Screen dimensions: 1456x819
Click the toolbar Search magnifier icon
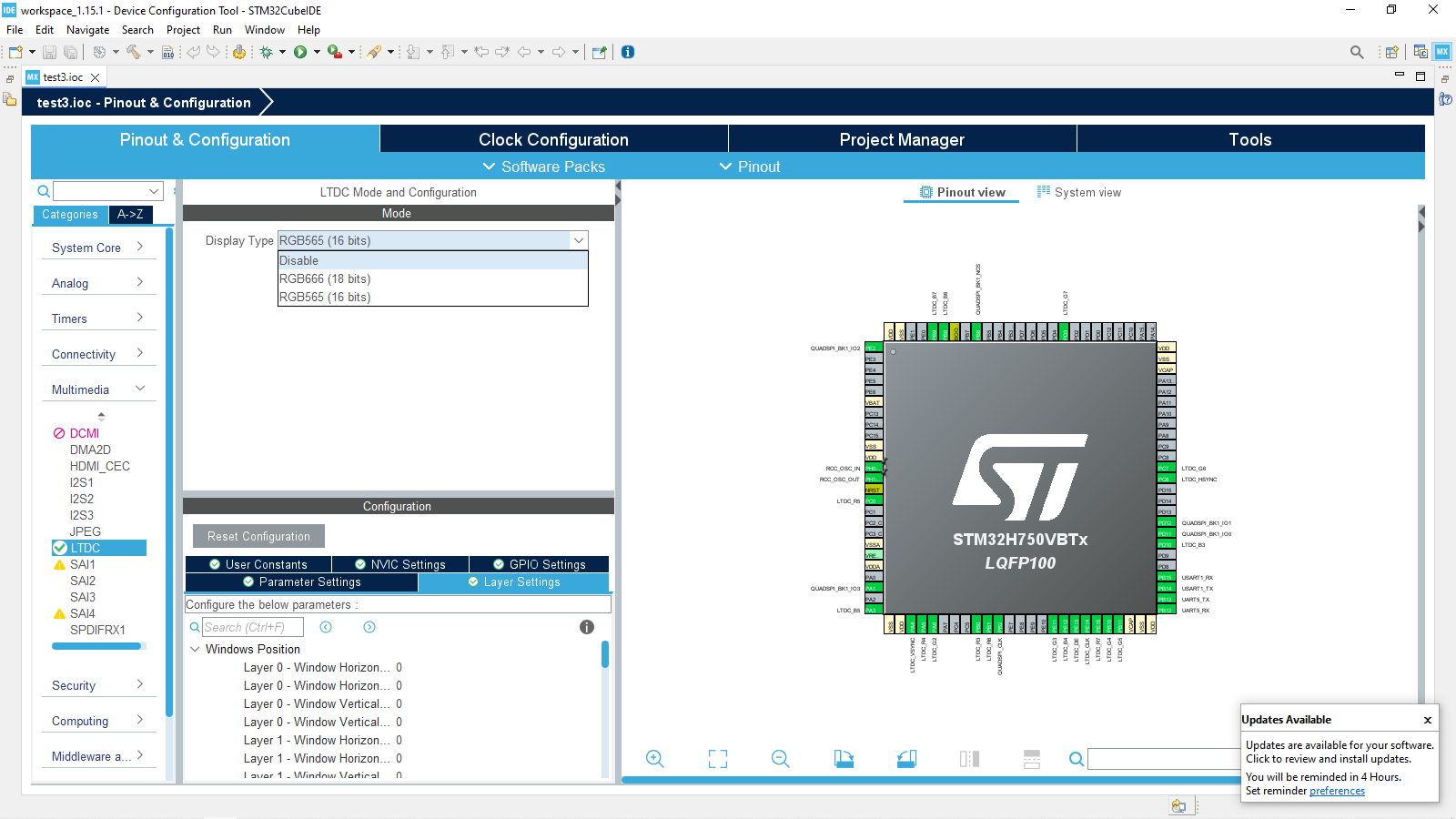[1357, 52]
